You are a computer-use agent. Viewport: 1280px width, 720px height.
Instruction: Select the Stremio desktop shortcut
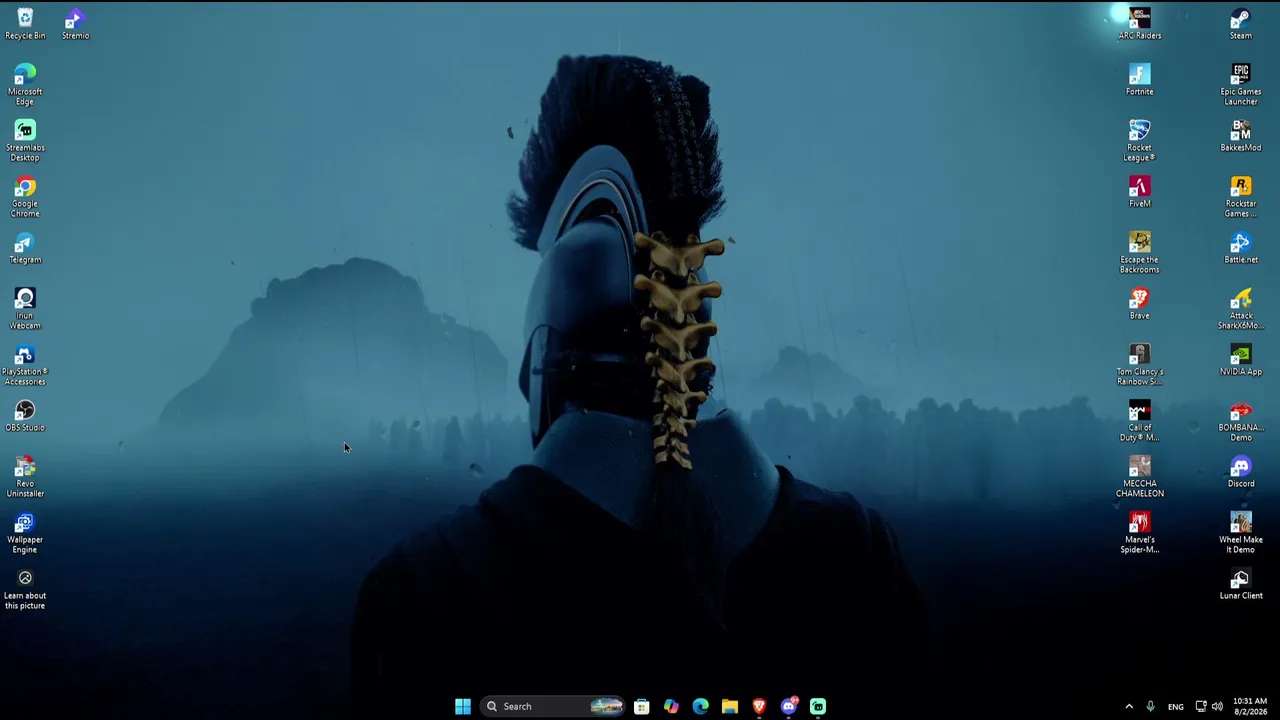tap(75, 24)
